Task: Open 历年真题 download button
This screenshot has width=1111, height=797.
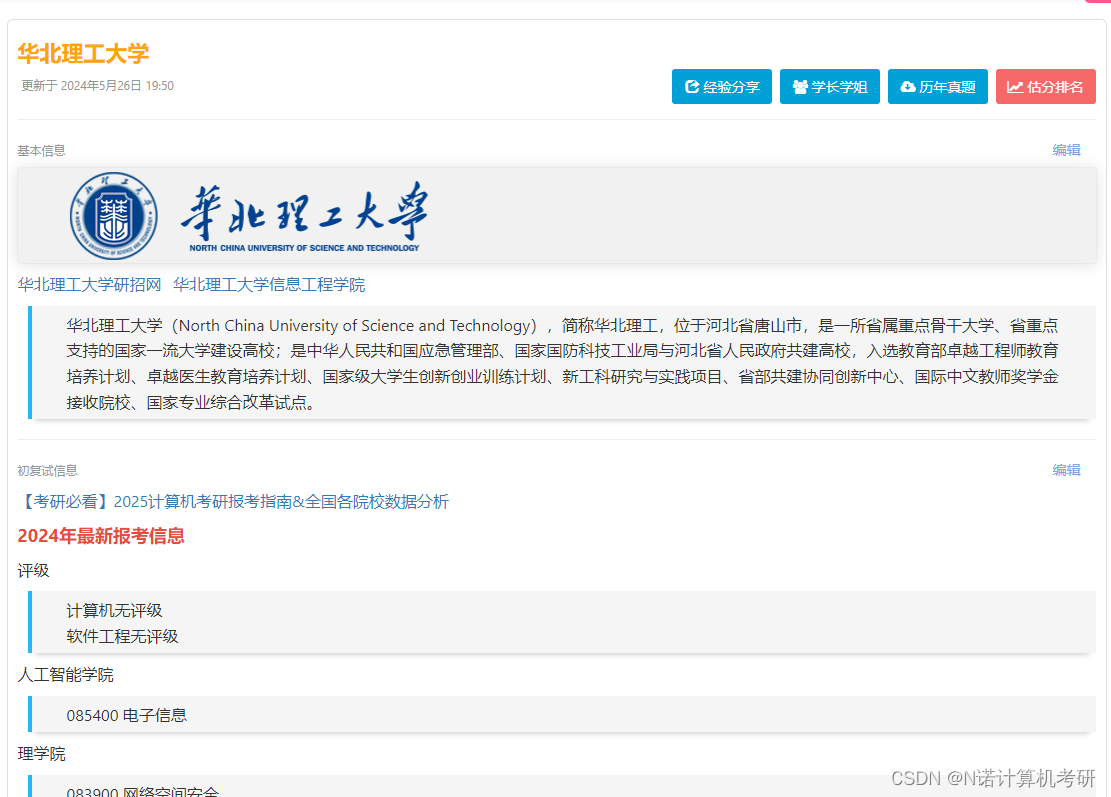Action: (937, 86)
